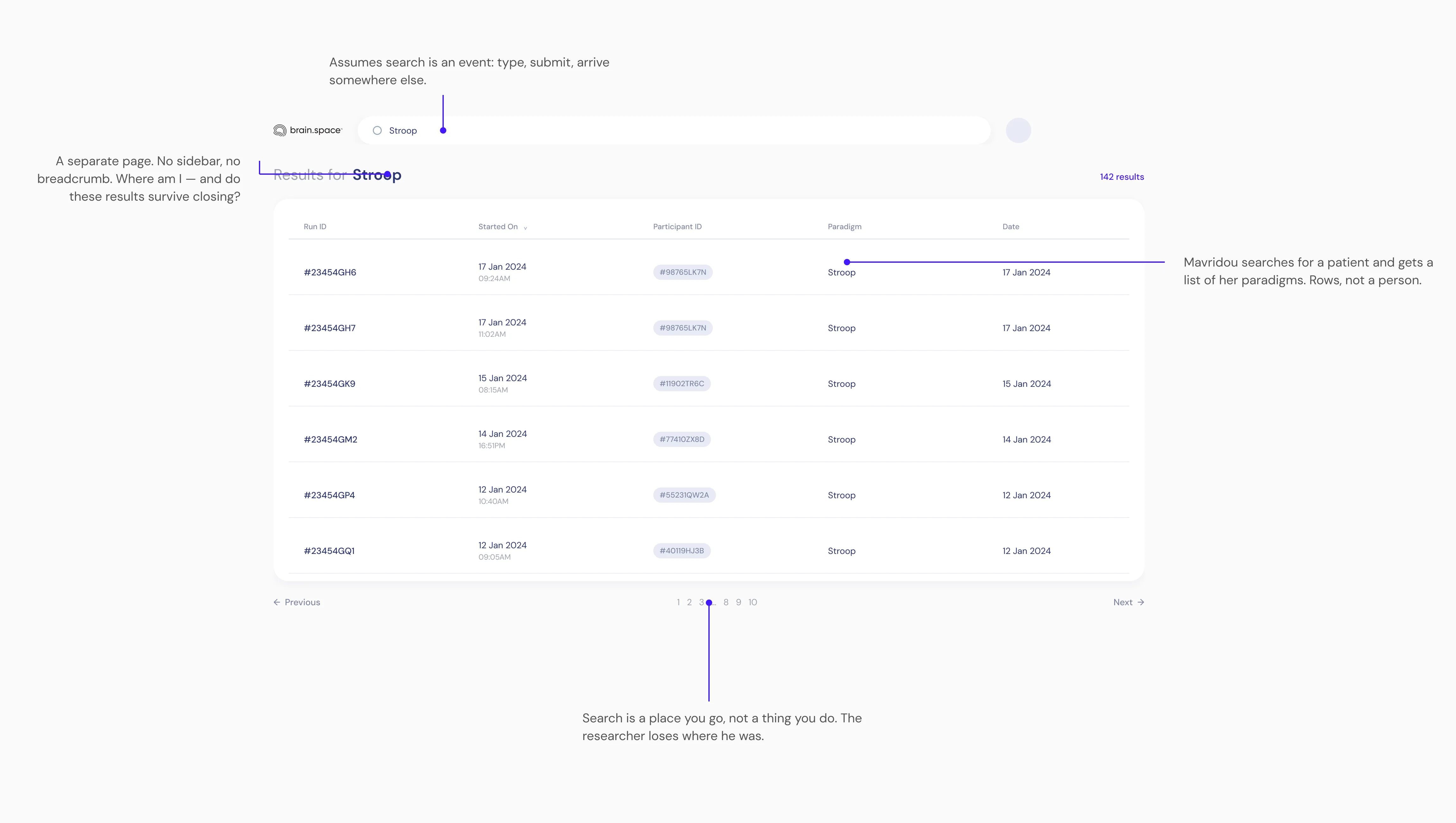Click the Previous pagination link

(297, 602)
